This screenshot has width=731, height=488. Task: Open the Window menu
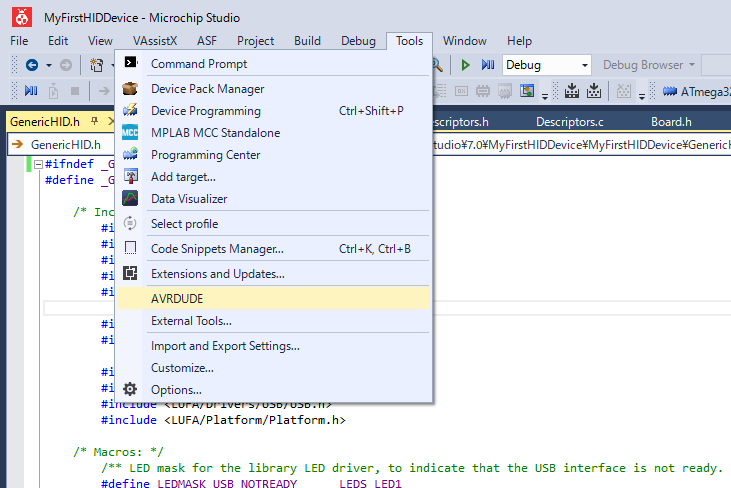pyautogui.click(x=464, y=41)
